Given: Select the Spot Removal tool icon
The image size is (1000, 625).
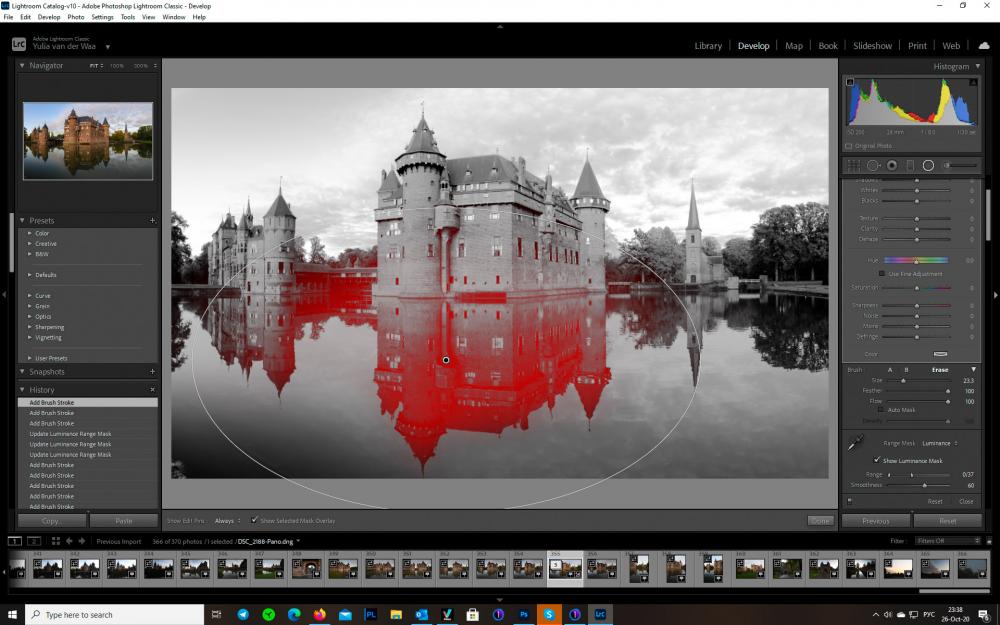Looking at the screenshot, I should (872, 166).
